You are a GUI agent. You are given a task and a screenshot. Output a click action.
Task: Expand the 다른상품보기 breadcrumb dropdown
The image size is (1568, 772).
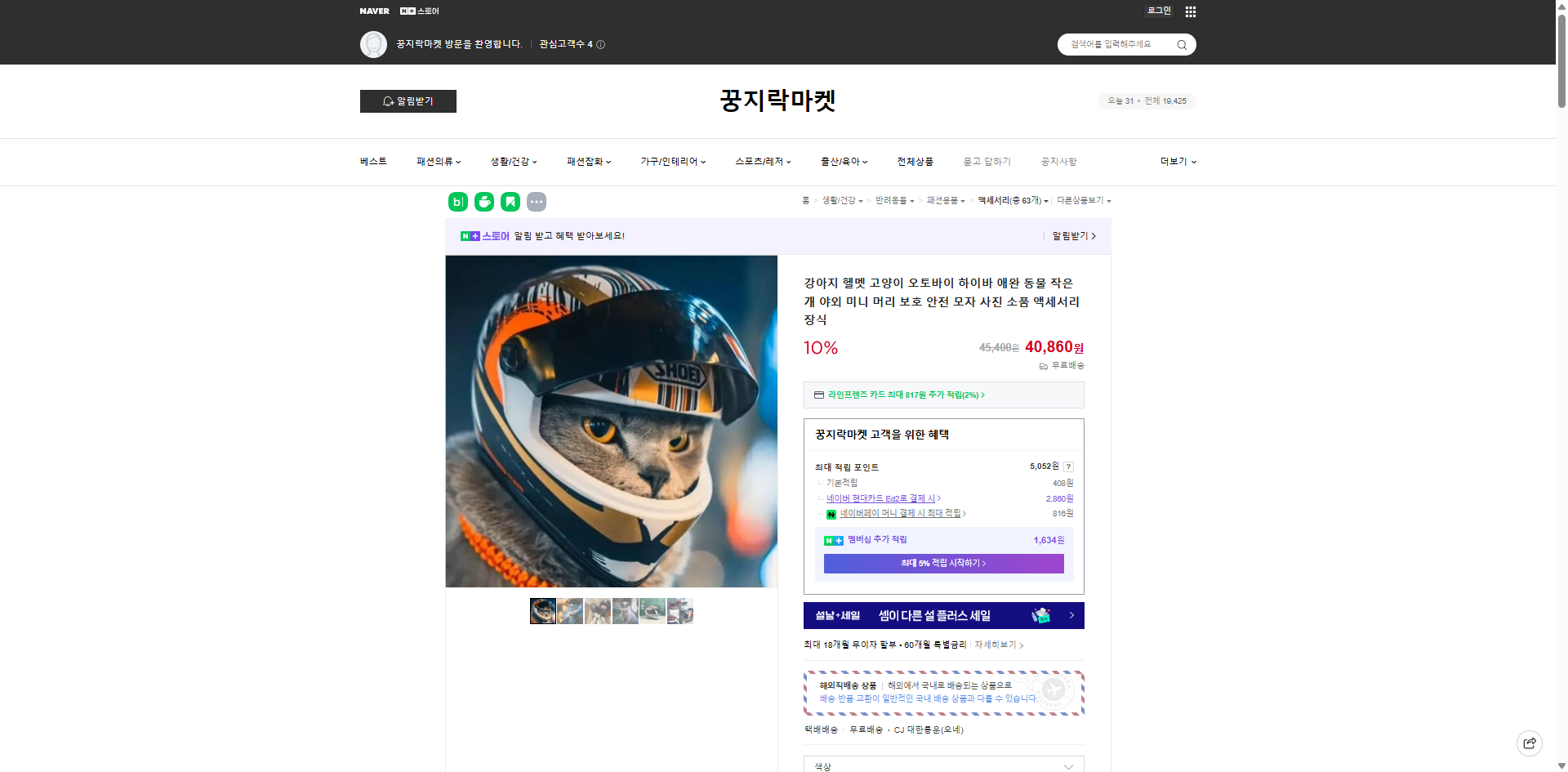click(1080, 200)
